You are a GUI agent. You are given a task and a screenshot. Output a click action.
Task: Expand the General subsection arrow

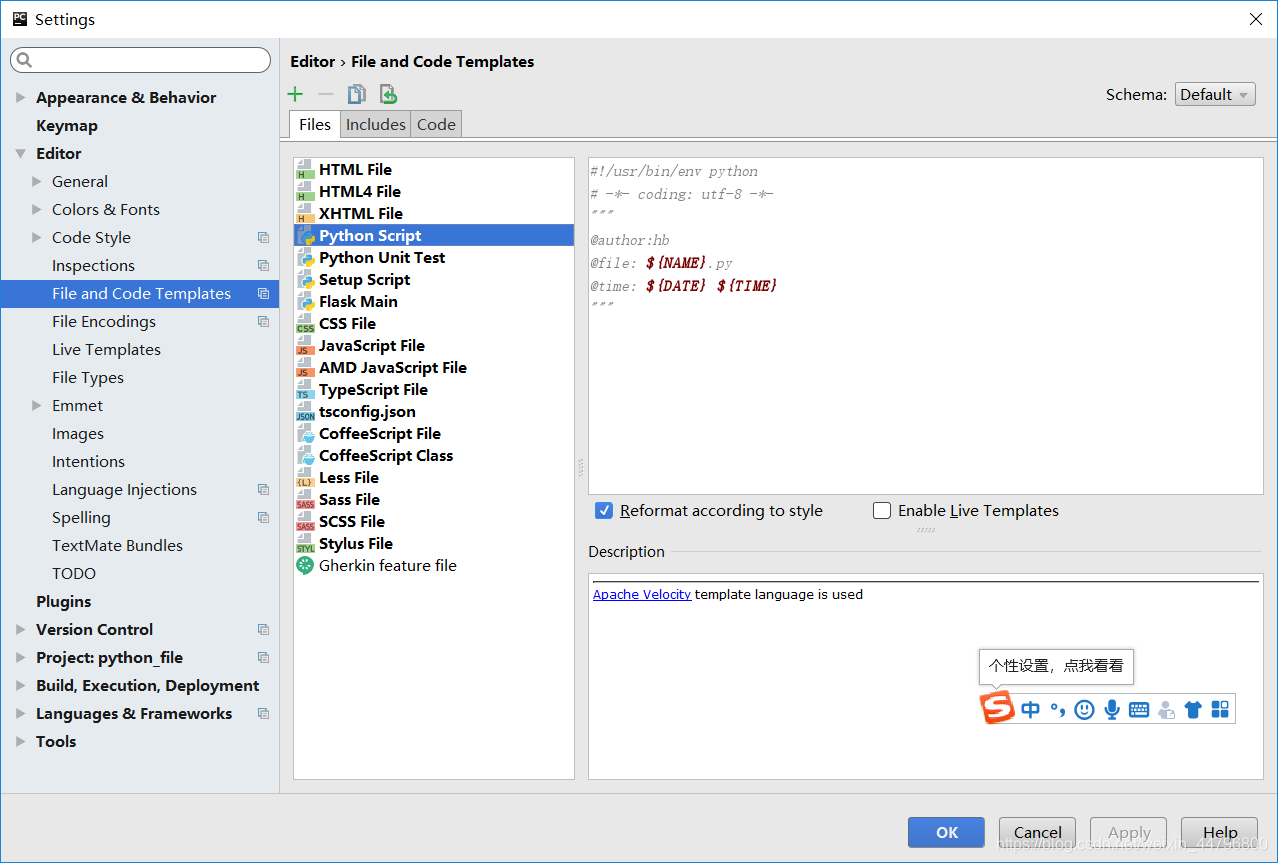[37, 182]
